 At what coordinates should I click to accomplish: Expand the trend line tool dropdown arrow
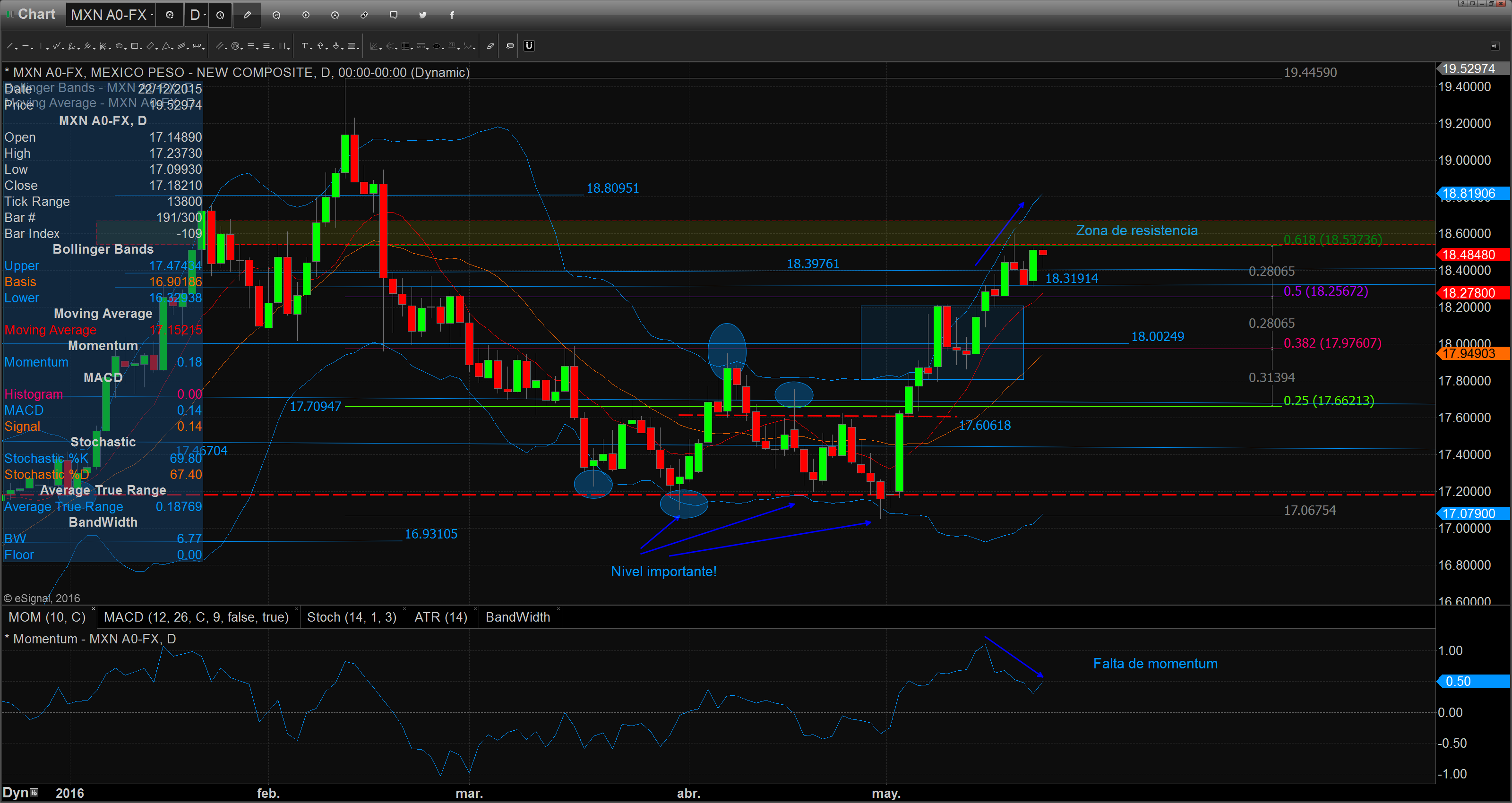click(17, 49)
